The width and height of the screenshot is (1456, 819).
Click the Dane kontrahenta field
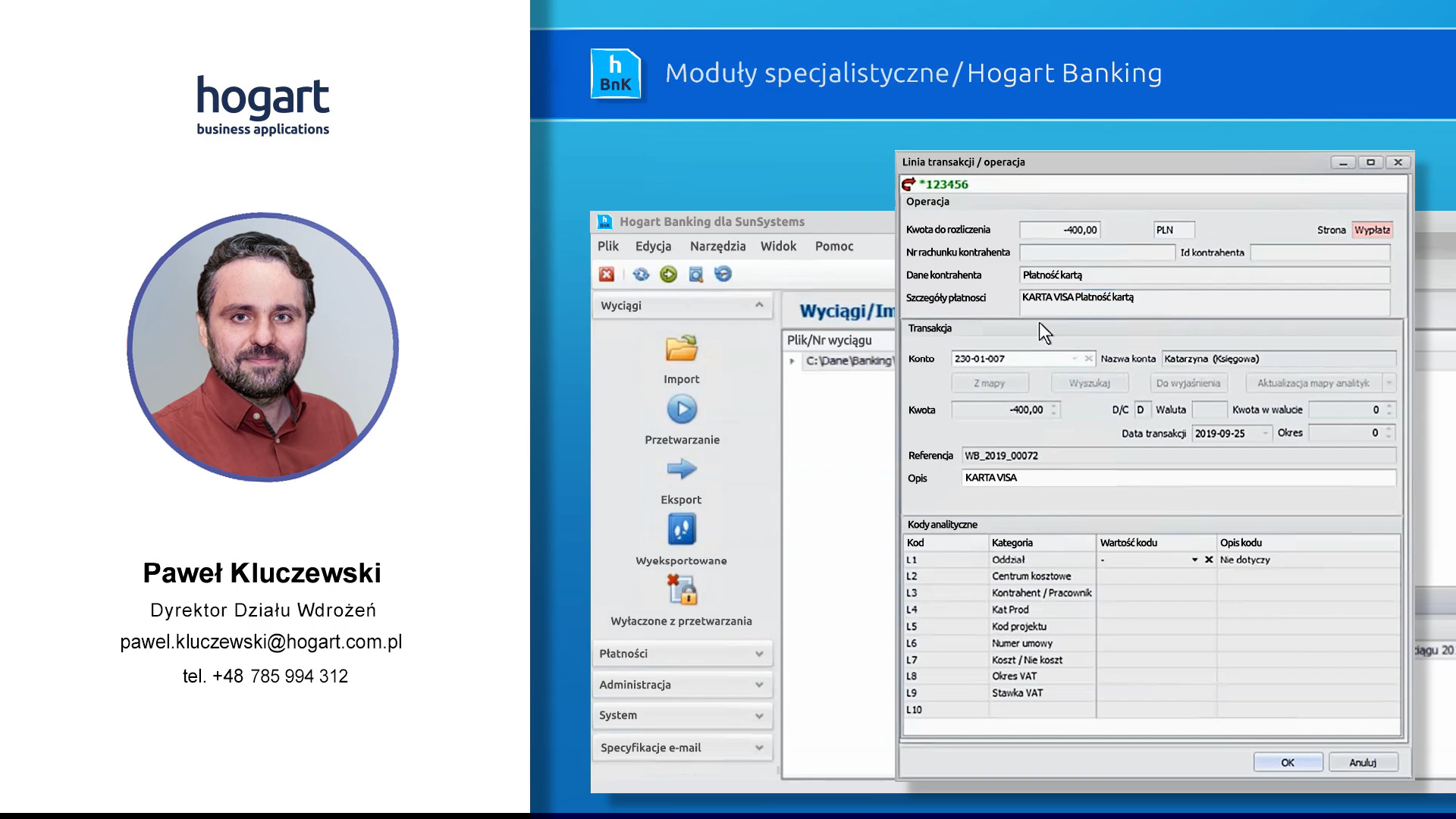tap(1205, 275)
